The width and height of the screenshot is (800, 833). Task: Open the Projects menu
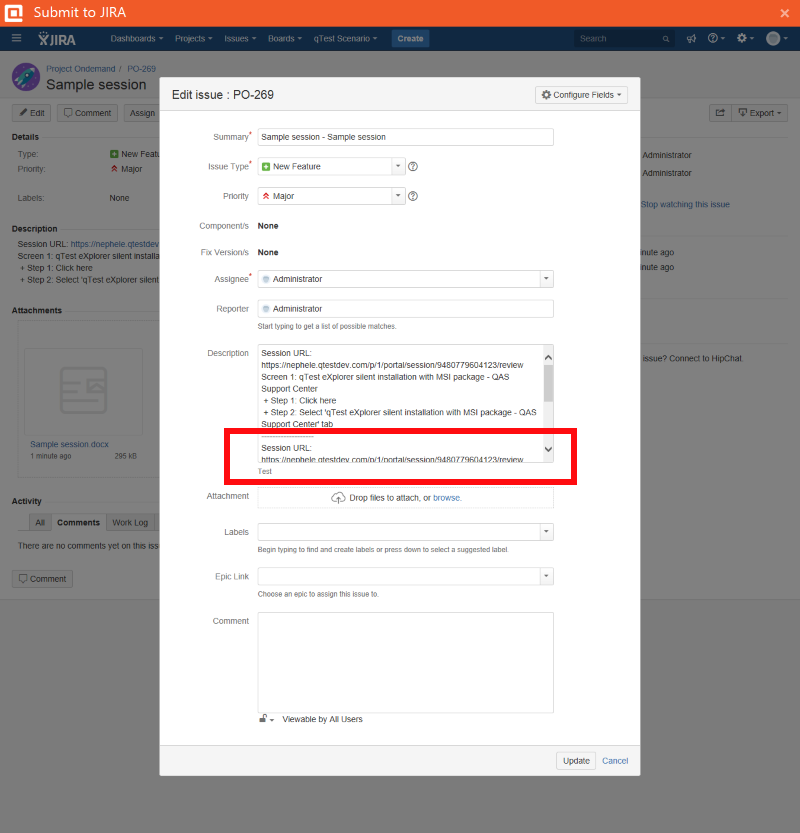pos(193,38)
